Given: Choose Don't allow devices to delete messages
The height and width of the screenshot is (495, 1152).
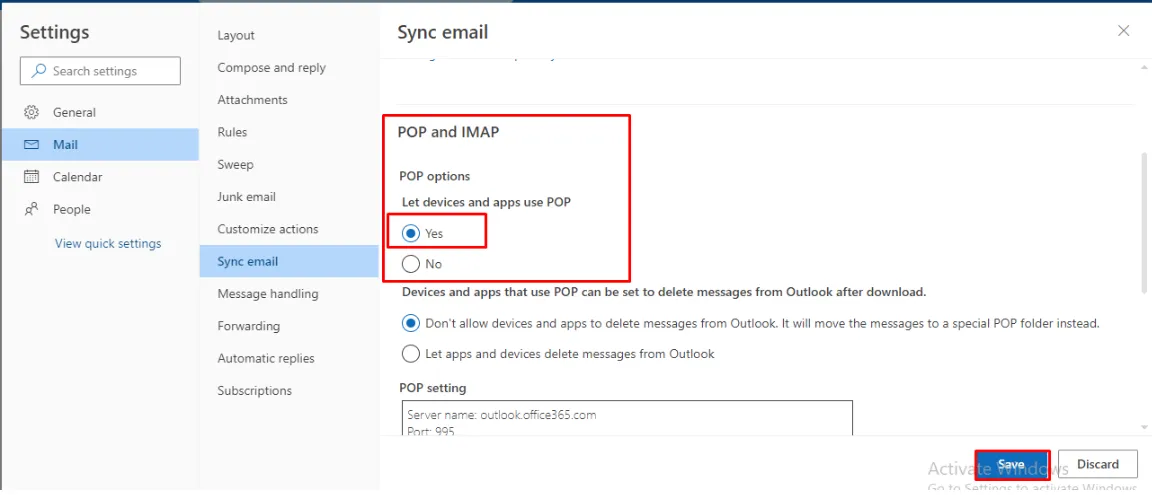Looking at the screenshot, I should pyautogui.click(x=411, y=323).
